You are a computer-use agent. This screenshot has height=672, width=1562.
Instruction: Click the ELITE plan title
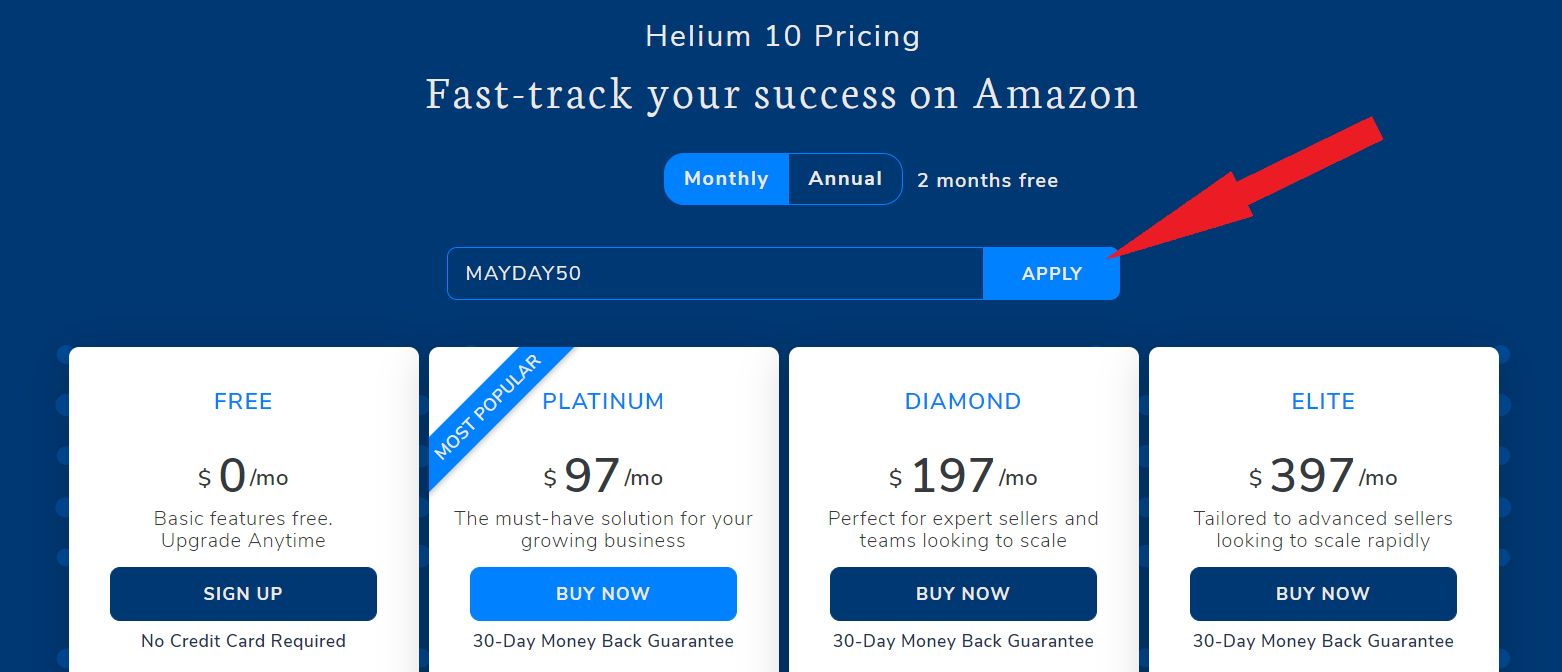pyautogui.click(x=1323, y=401)
